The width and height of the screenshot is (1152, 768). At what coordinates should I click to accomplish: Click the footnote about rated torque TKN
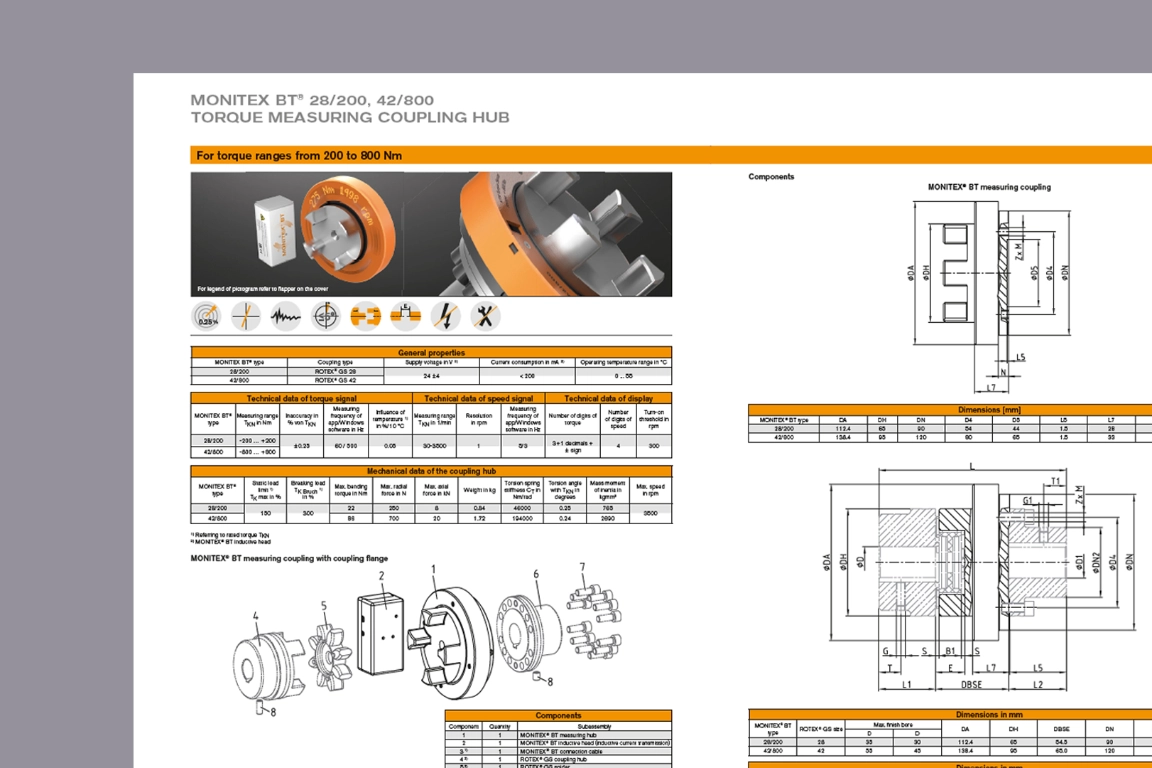(x=228, y=535)
